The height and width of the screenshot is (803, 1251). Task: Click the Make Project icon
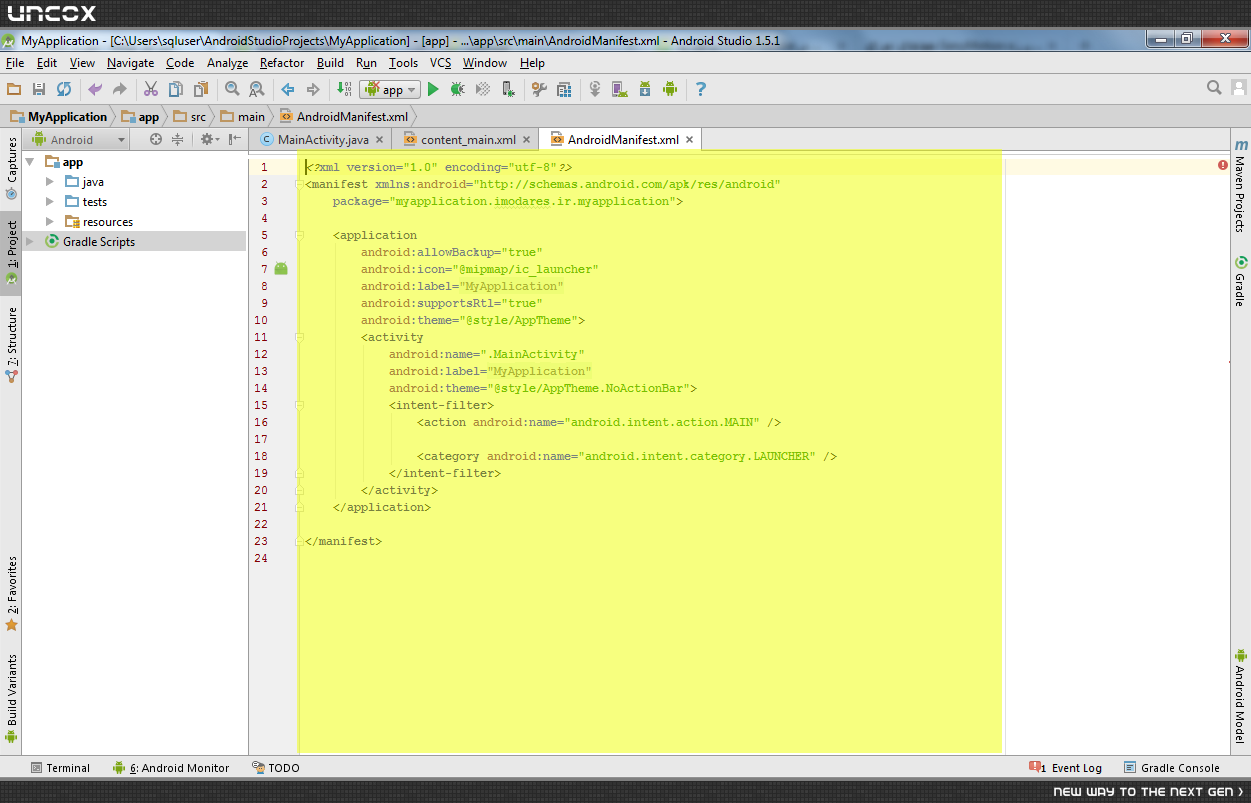344,89
